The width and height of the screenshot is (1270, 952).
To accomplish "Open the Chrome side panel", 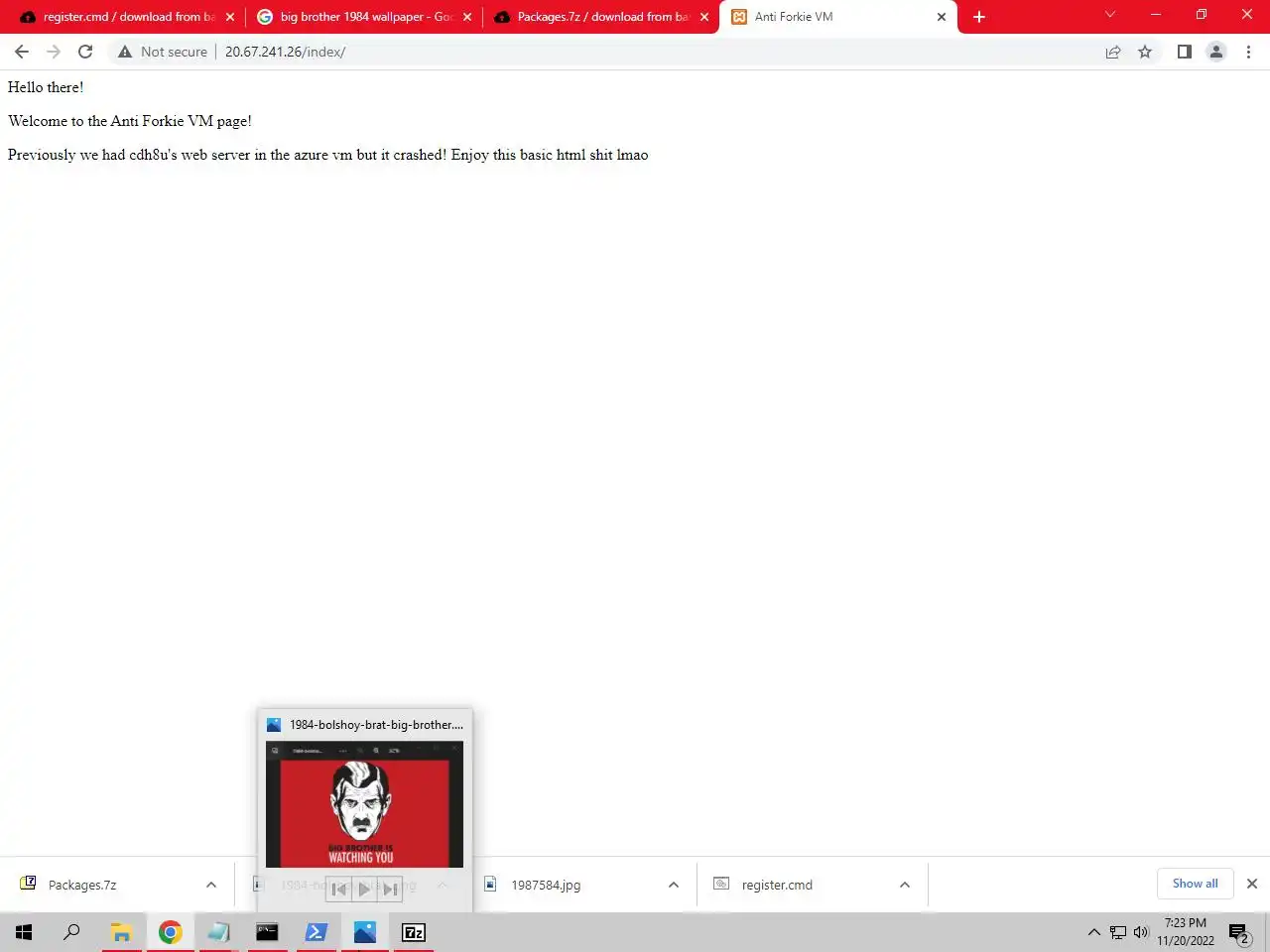I will (x=1185, y=52).
